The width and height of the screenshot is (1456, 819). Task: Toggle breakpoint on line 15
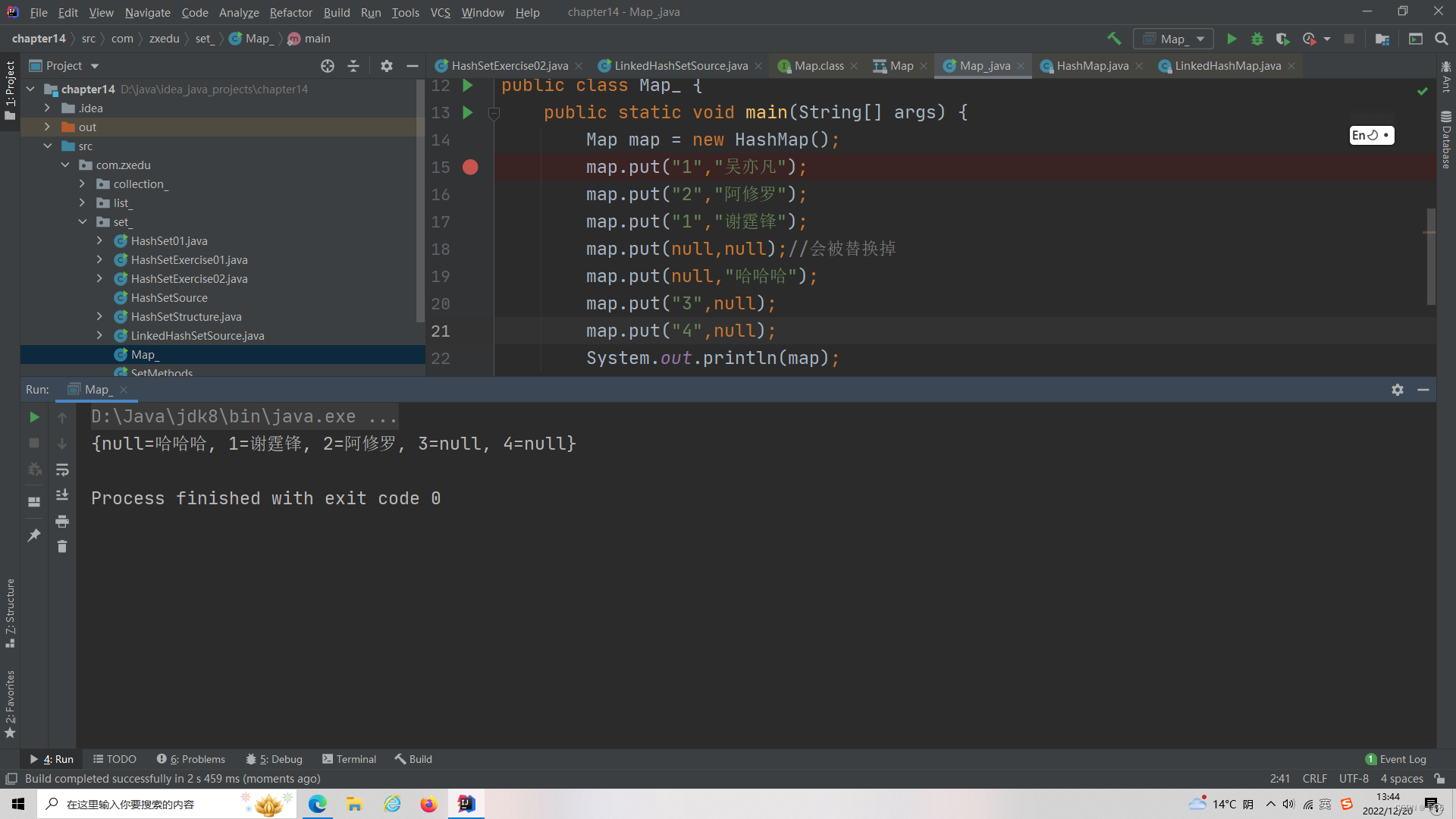click(x=470, y=168)
